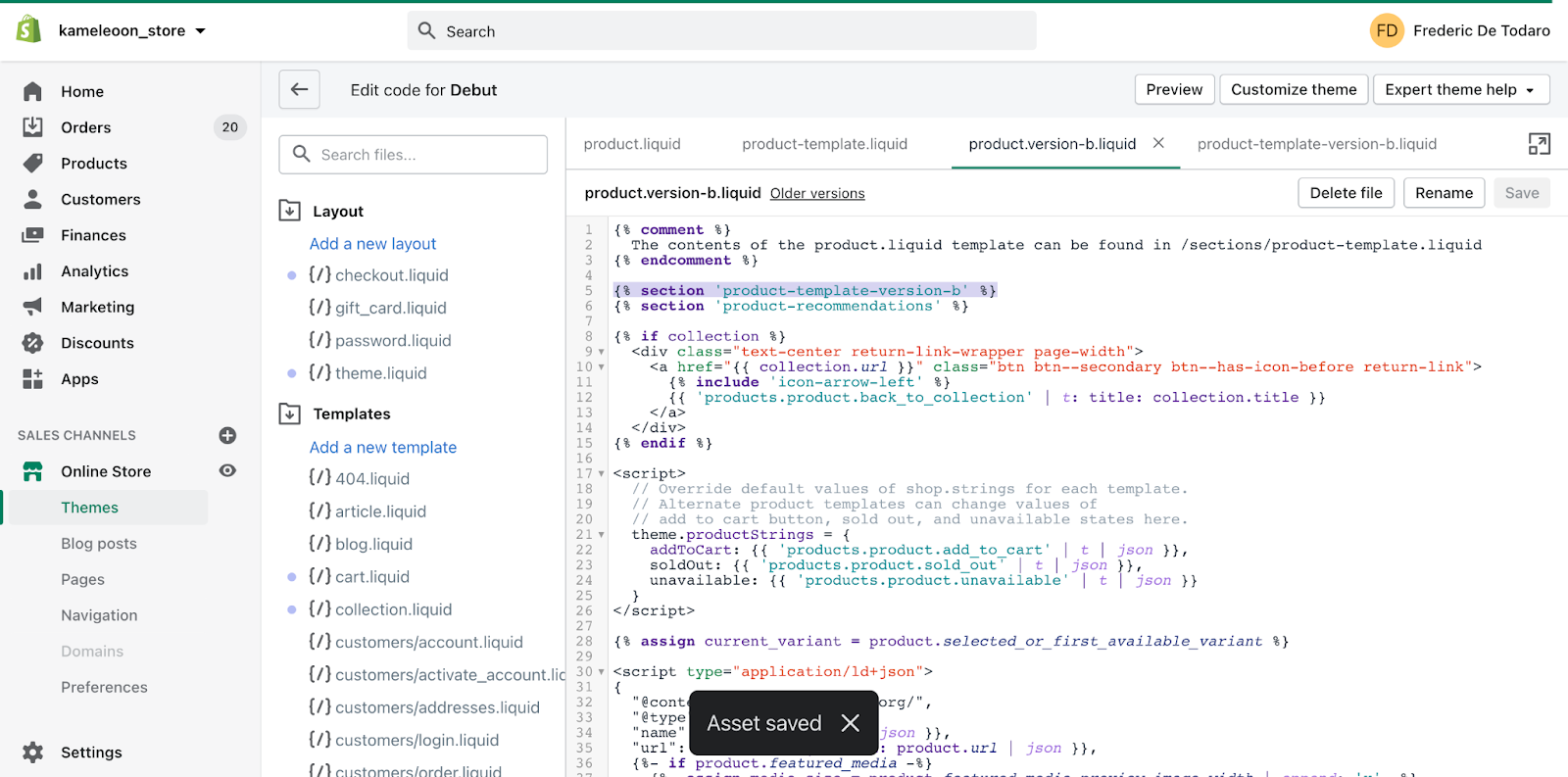Open the Older versions link
Viewport: 1568px width, 777px height.
[x=817, y=194]
